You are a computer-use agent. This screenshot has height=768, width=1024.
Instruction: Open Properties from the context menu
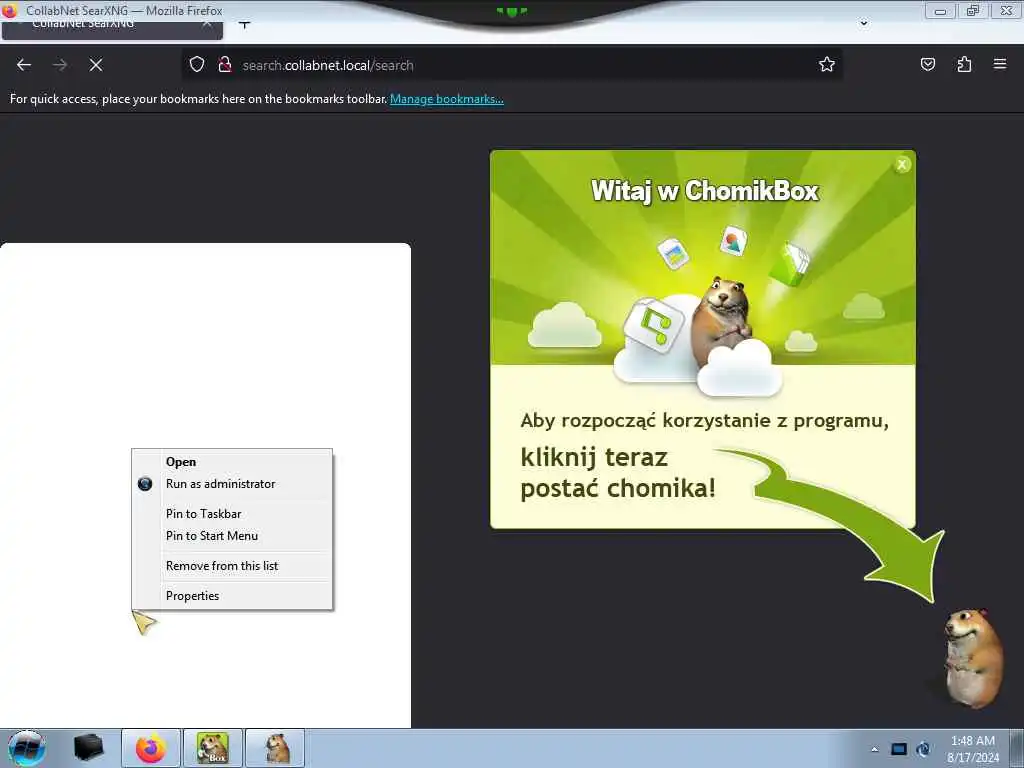232,596
